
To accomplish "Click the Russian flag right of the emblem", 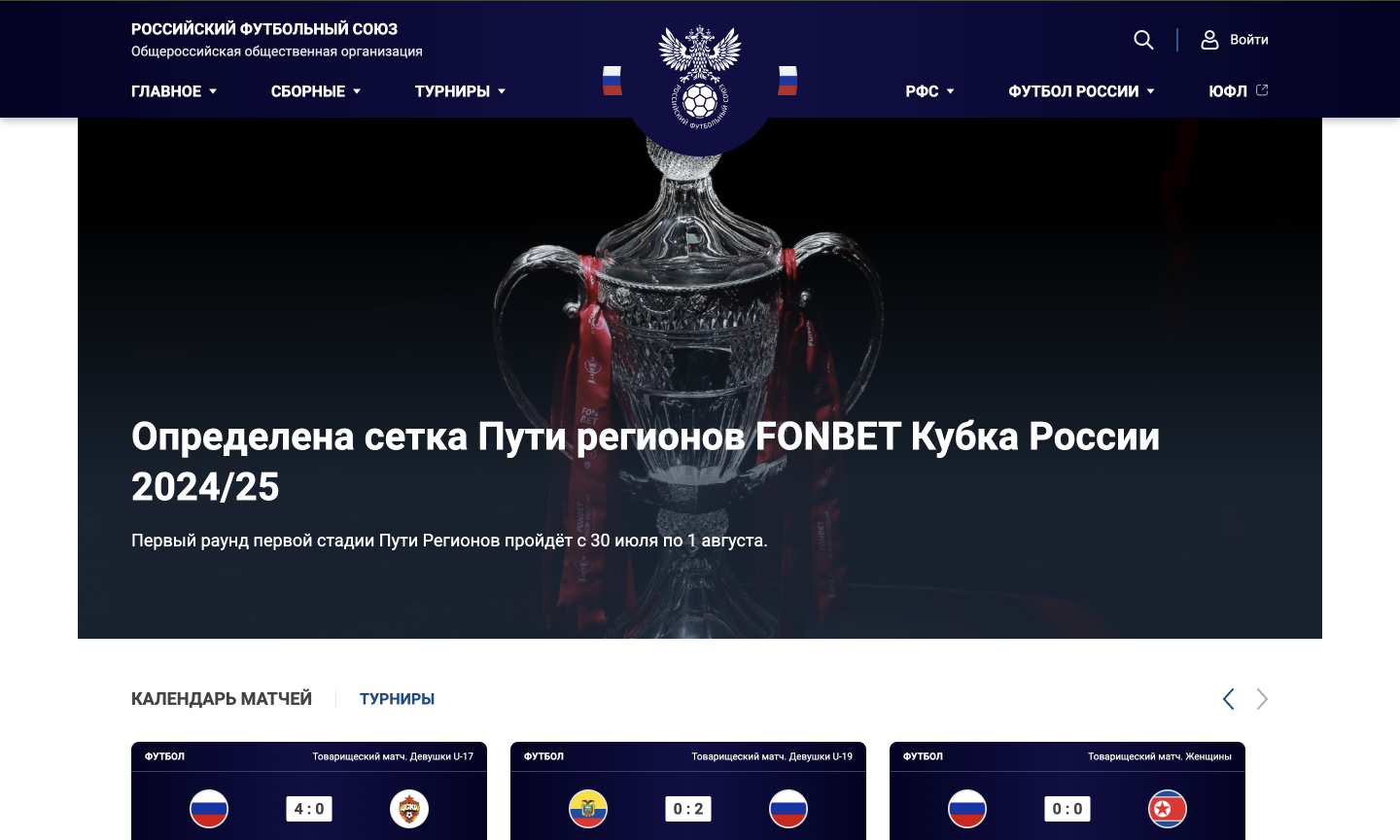I will (x=787, y=81).
